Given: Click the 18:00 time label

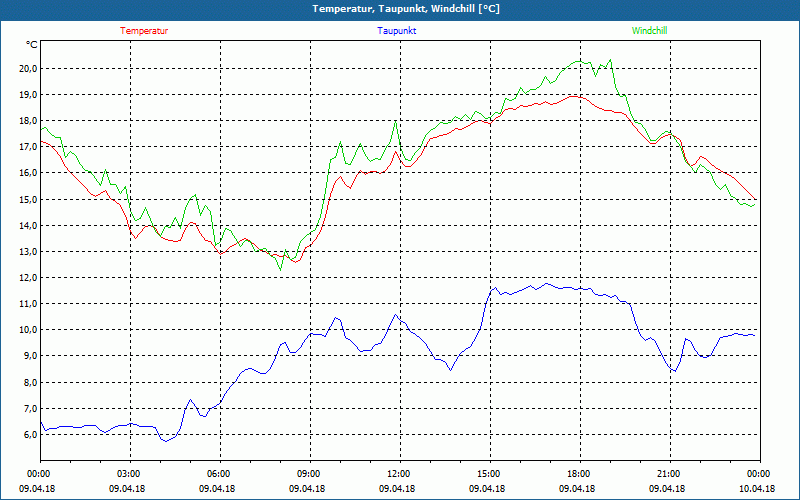Looking at the screenshot, I should [579, 474].
